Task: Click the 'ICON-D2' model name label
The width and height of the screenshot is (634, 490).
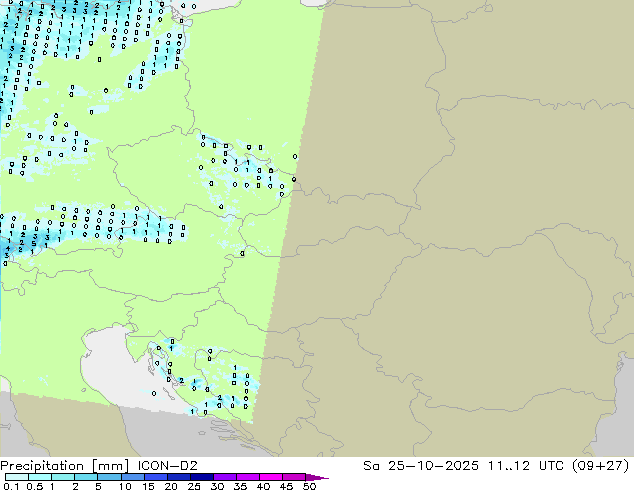Action: click(x=167, y=466)
